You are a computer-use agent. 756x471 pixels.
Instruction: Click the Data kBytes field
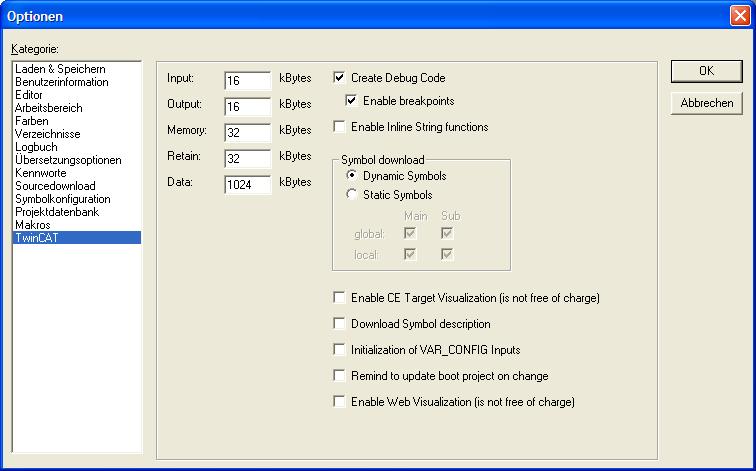(x=248, y=185)
